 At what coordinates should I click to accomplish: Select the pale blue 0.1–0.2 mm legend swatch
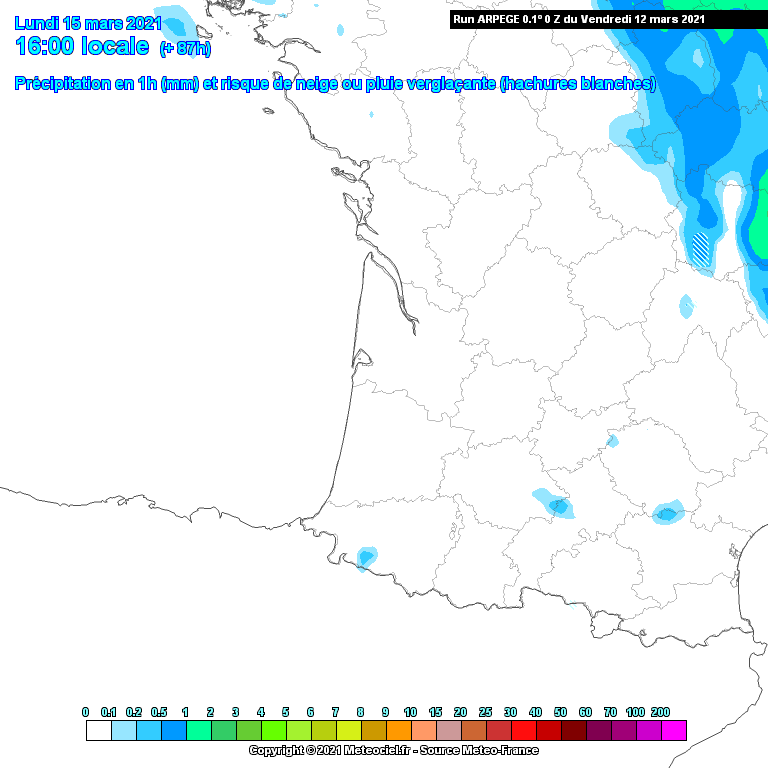(x=123, y=731)
